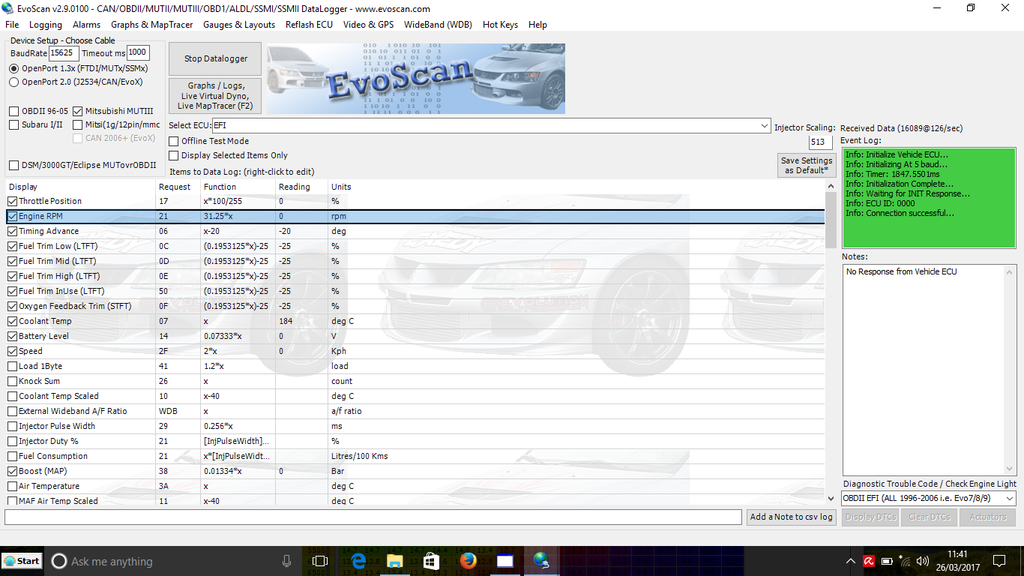Screen dimensions: 1024x576
Task: Tick the Mitsi(1g/12pin/mmc checkbox
Action: click(78, 125)
